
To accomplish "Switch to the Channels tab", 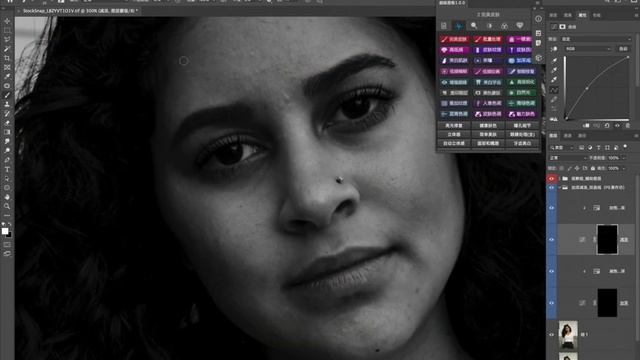I will [x=568, y=136].
